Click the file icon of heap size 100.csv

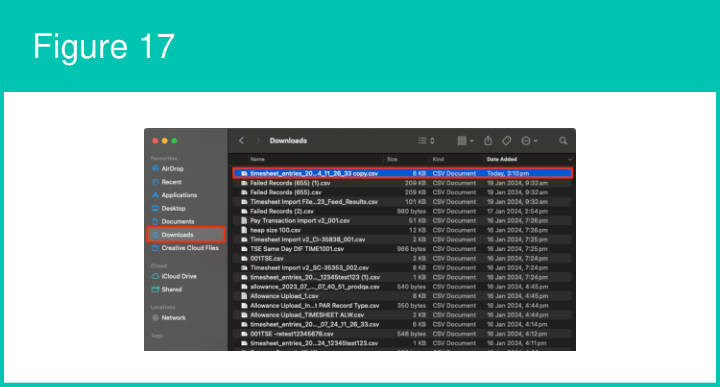click(x=244, y=230)
